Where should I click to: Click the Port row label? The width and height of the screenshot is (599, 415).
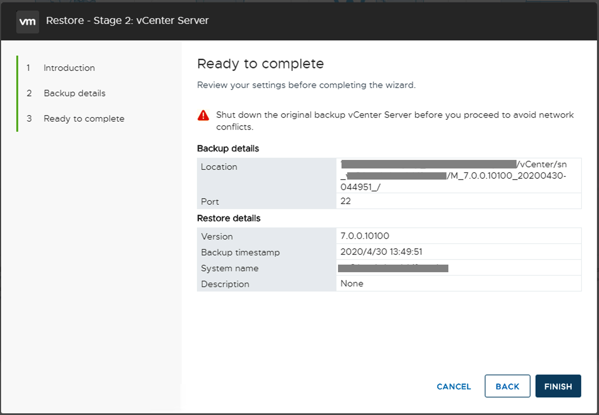[210, 201]
